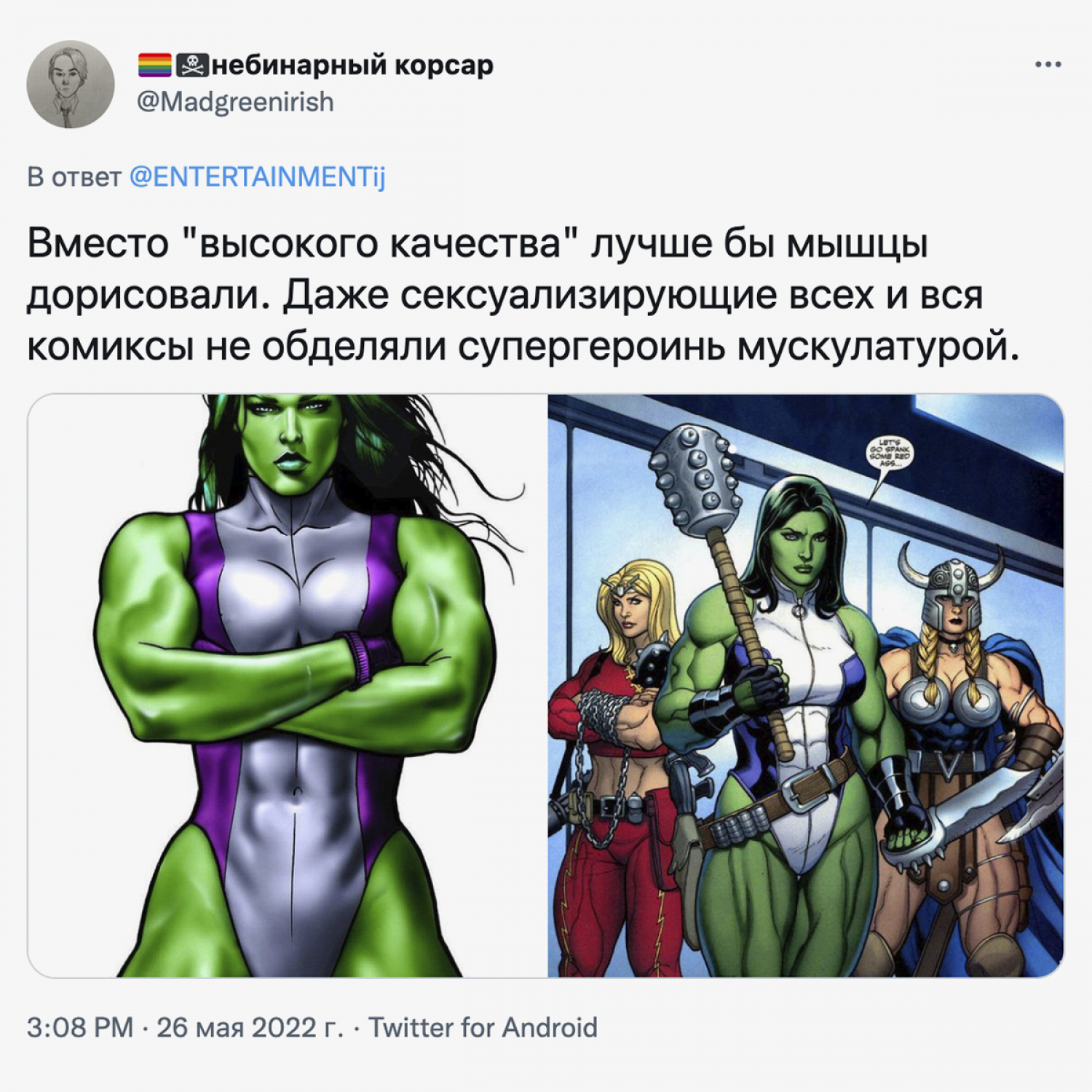Open the @Madgreenirish handle link

[x=235, y=102]
